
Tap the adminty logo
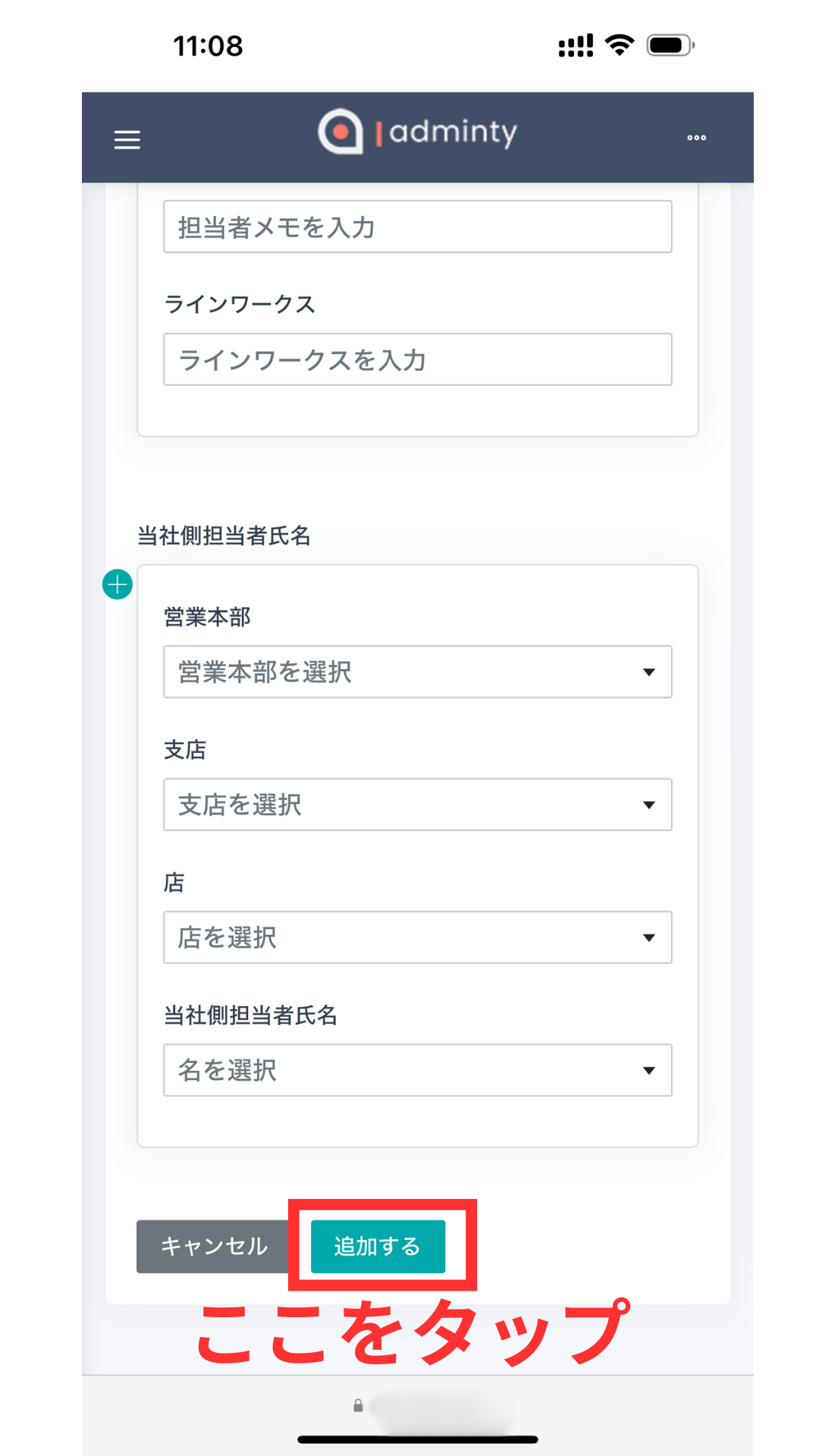point(417,132)
